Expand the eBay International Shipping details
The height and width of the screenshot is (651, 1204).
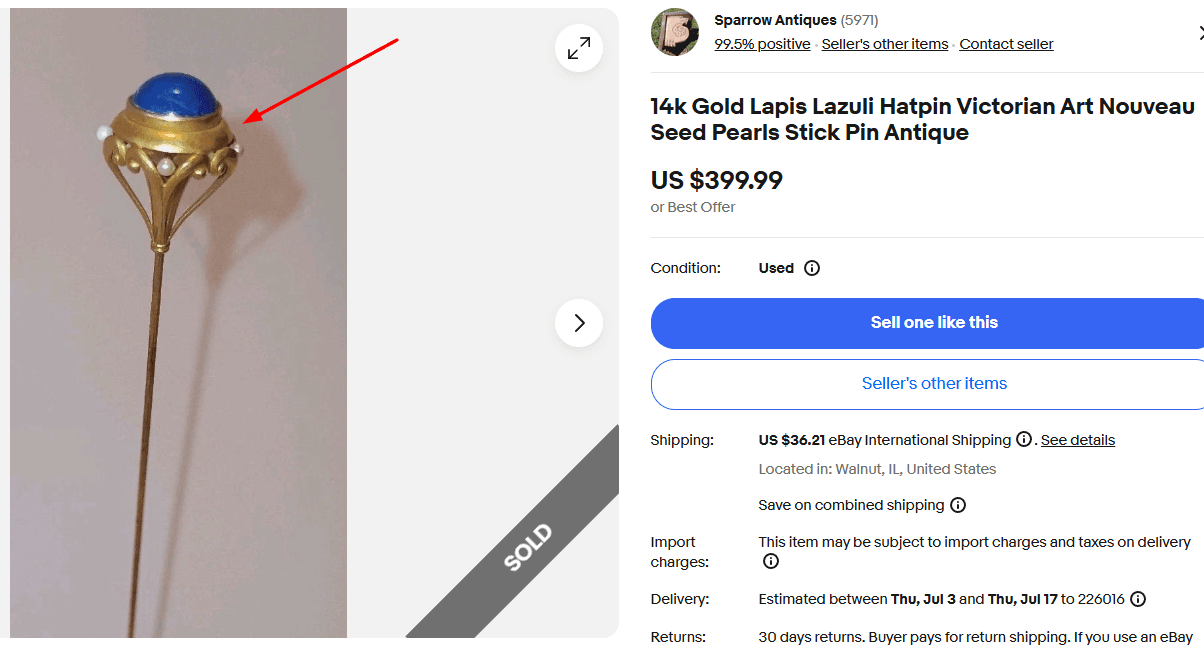pyautogui.click(x=1077, y=440)
